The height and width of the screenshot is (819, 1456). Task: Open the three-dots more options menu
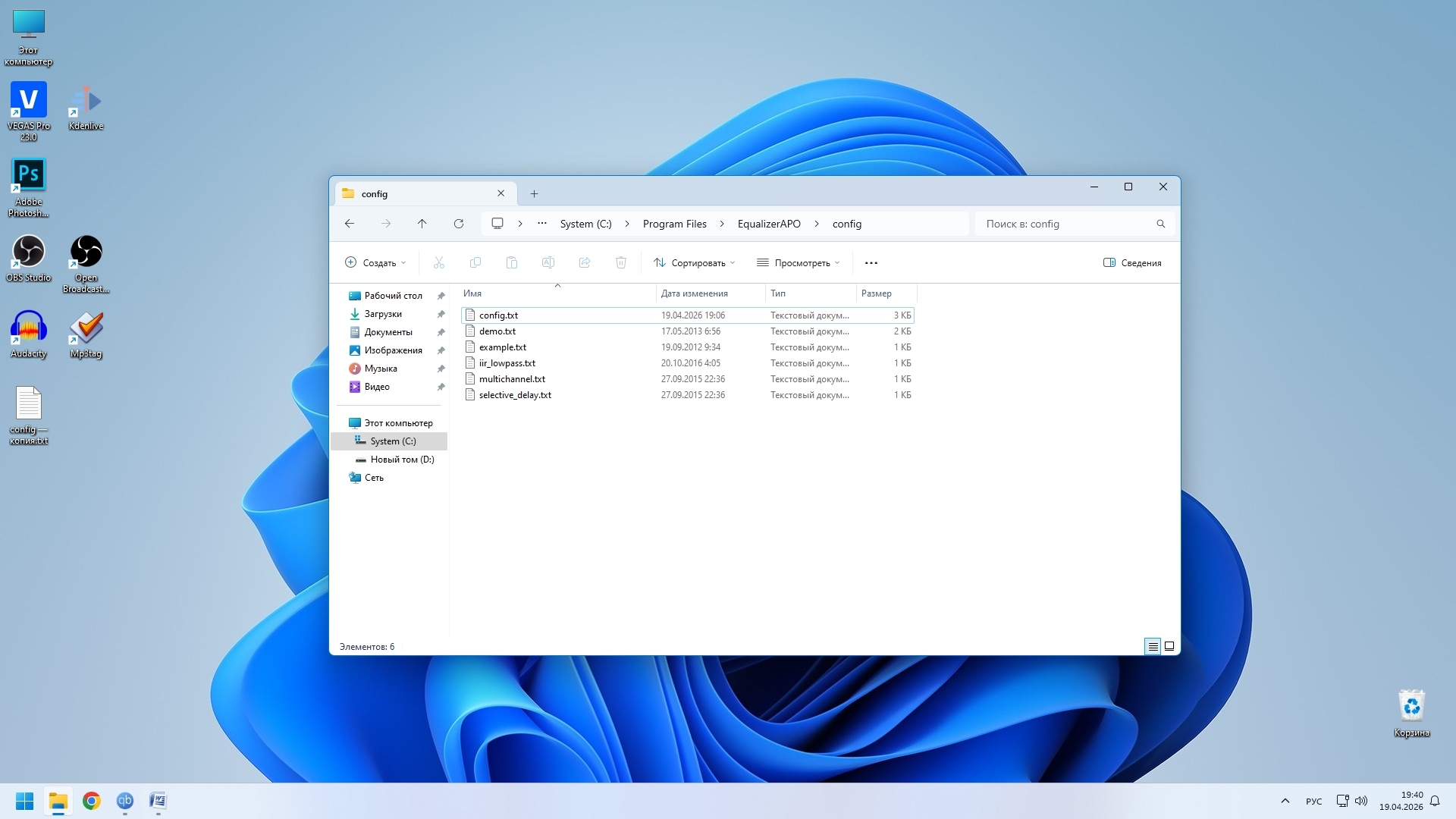[871, 263]
